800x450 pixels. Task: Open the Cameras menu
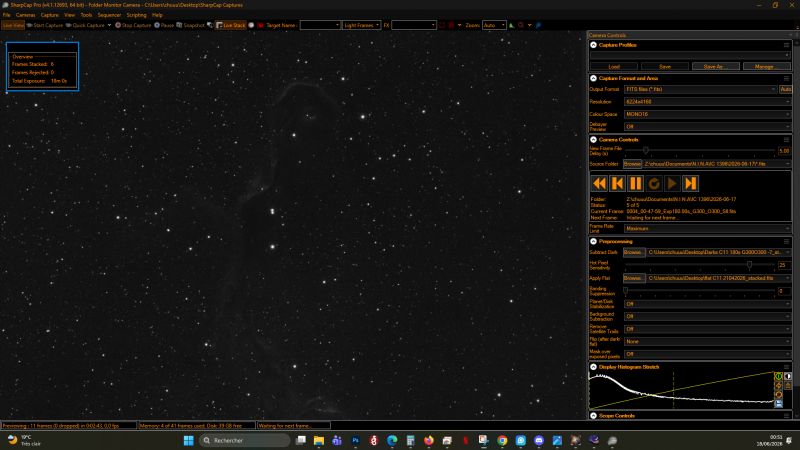[25, 15]
